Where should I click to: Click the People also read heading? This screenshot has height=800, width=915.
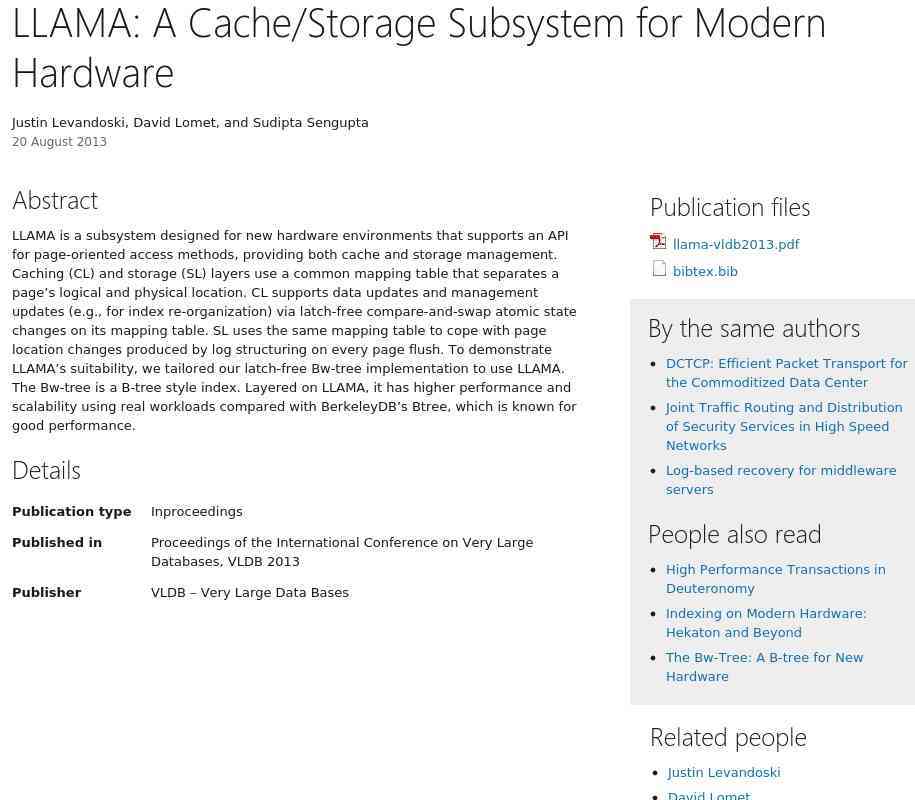click(x=734, y=534)
